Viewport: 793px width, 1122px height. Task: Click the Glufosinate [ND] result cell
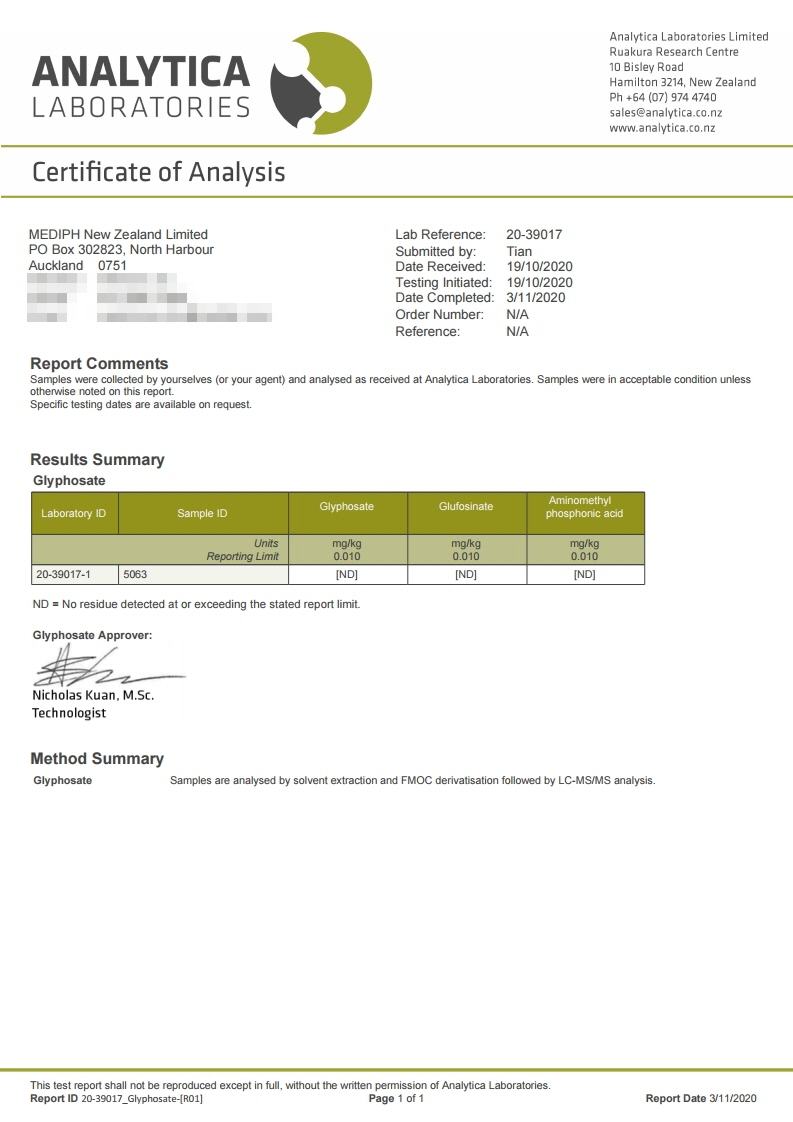point(467,575)
